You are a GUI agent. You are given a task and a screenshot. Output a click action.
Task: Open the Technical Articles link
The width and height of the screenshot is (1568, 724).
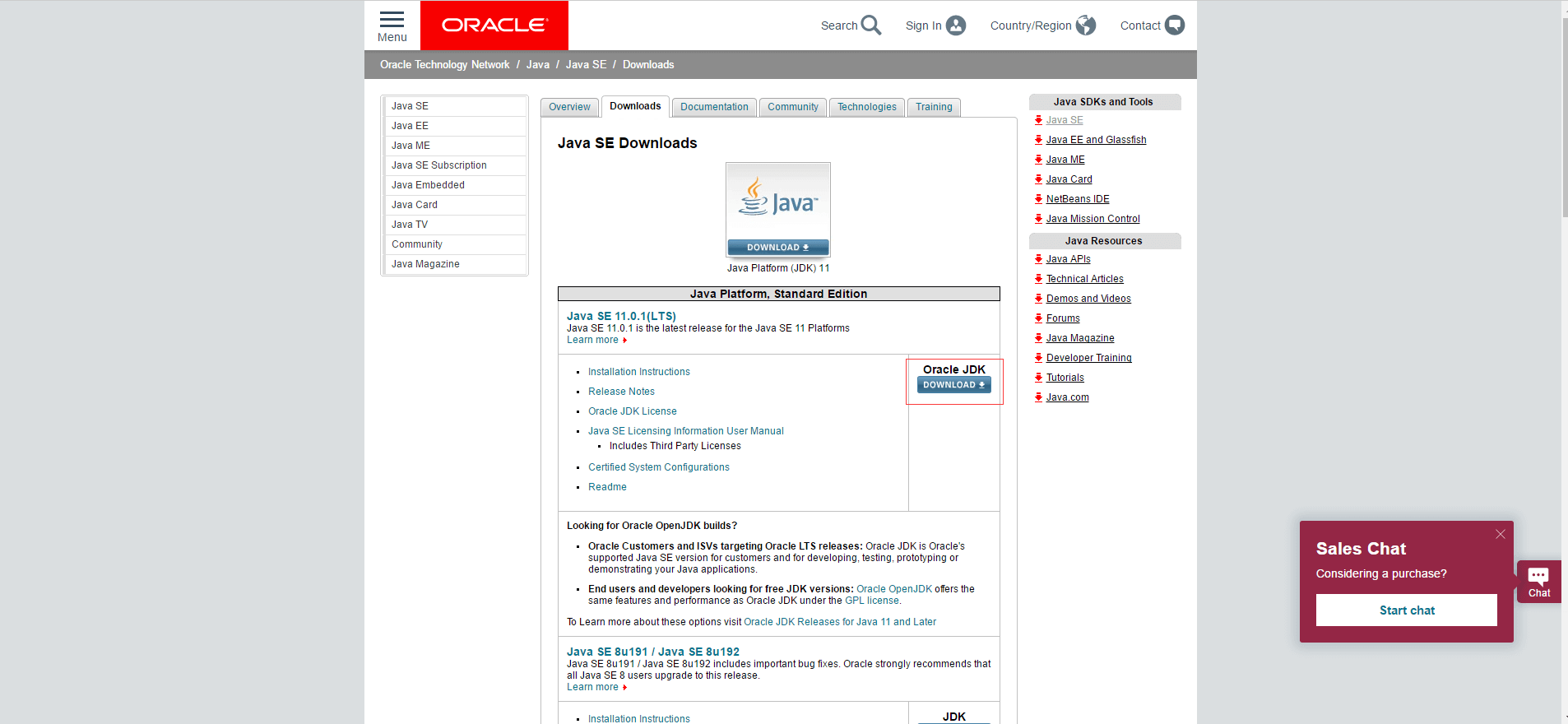1084,279
